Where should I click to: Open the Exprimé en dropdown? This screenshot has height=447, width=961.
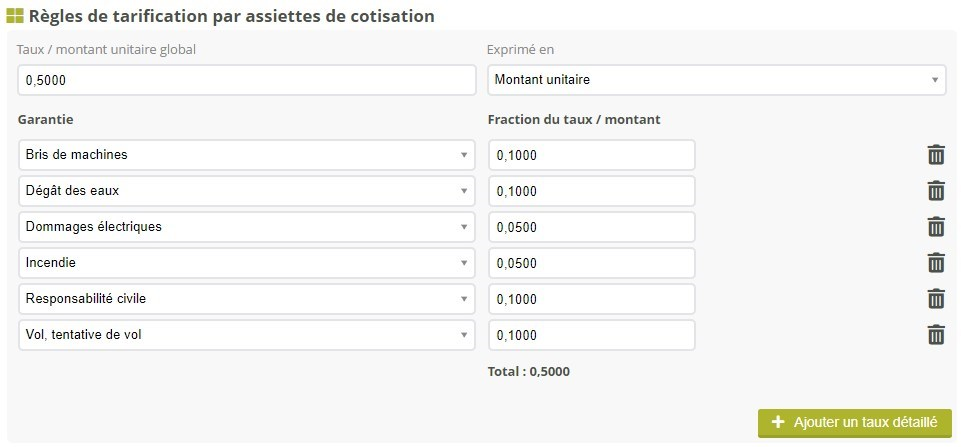click(716, 80)
